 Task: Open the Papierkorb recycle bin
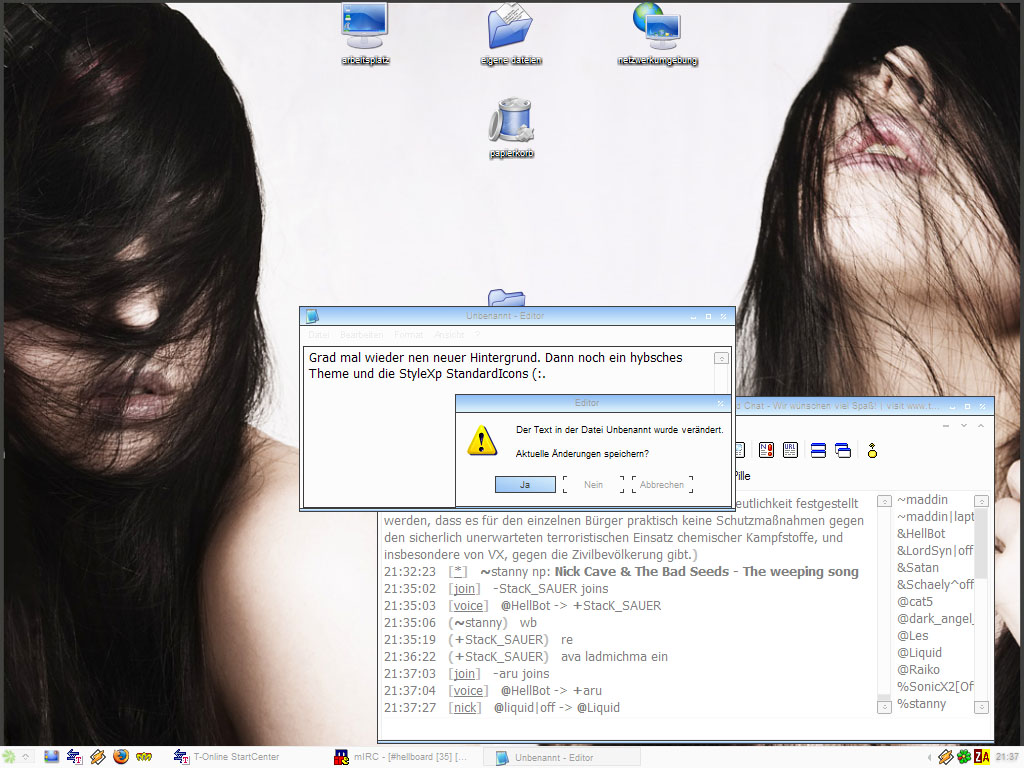point(510,122)
